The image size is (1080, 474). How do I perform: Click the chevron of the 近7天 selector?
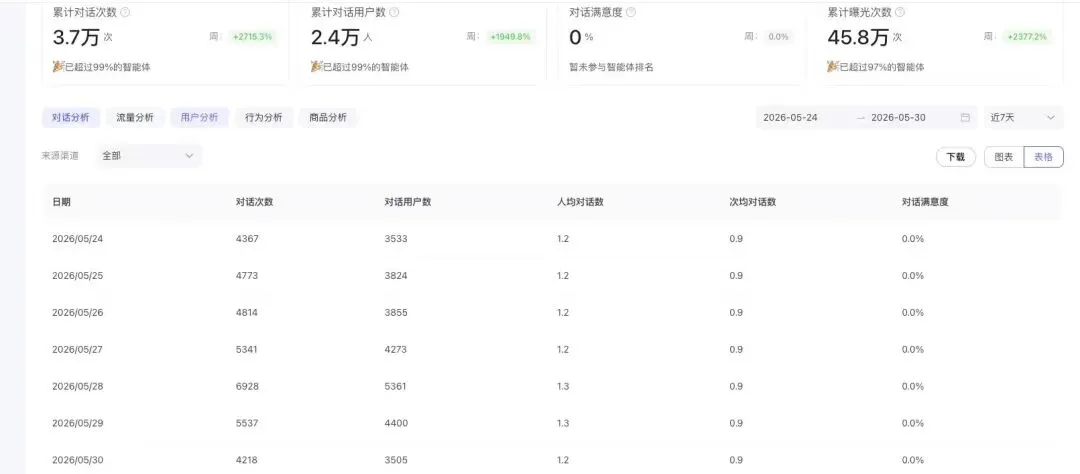click(1050, 118)
